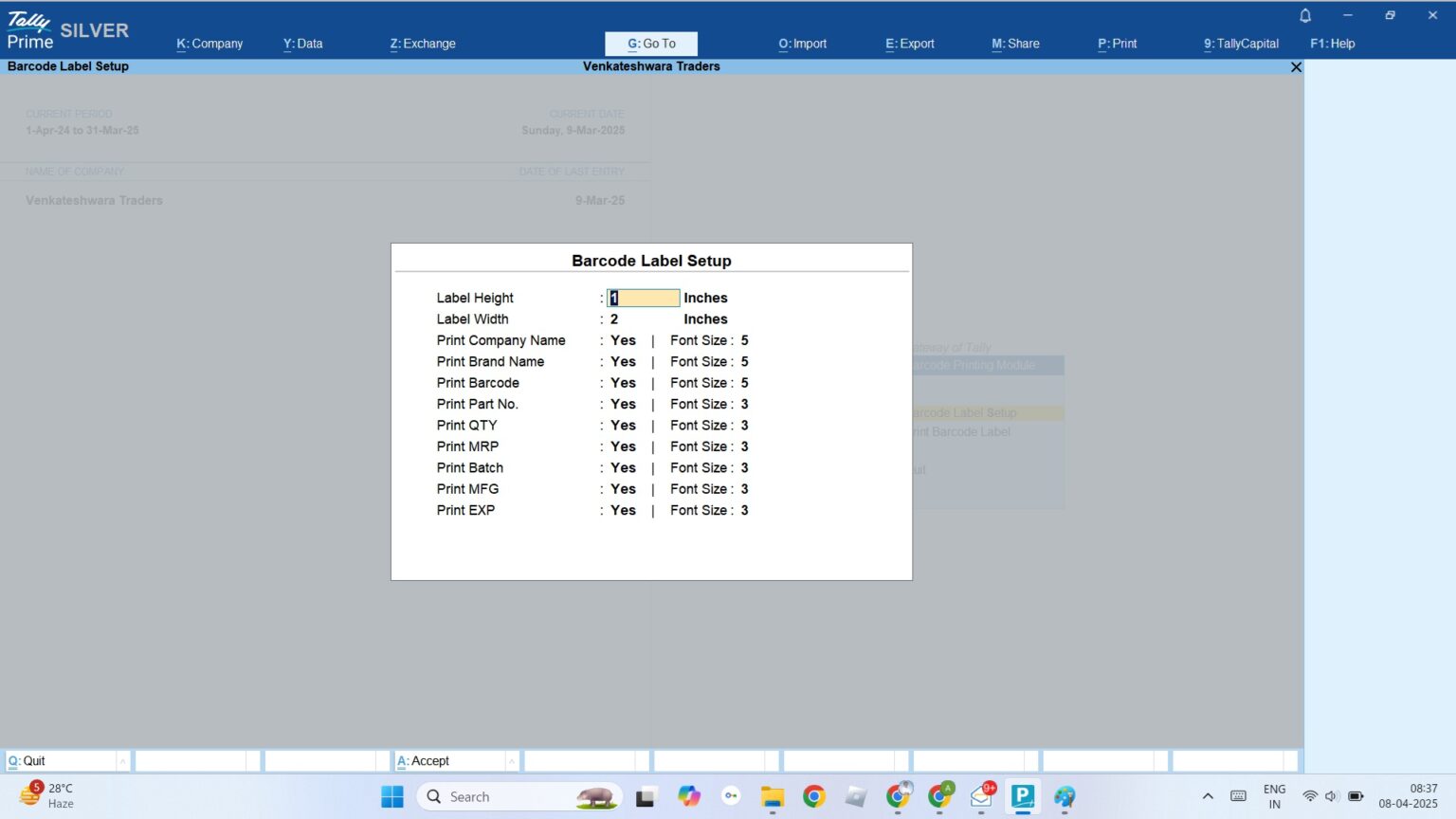Open the Go To menu
Image resolution: width=1456 pixels, height=819 pixels.
pos(651,44)
